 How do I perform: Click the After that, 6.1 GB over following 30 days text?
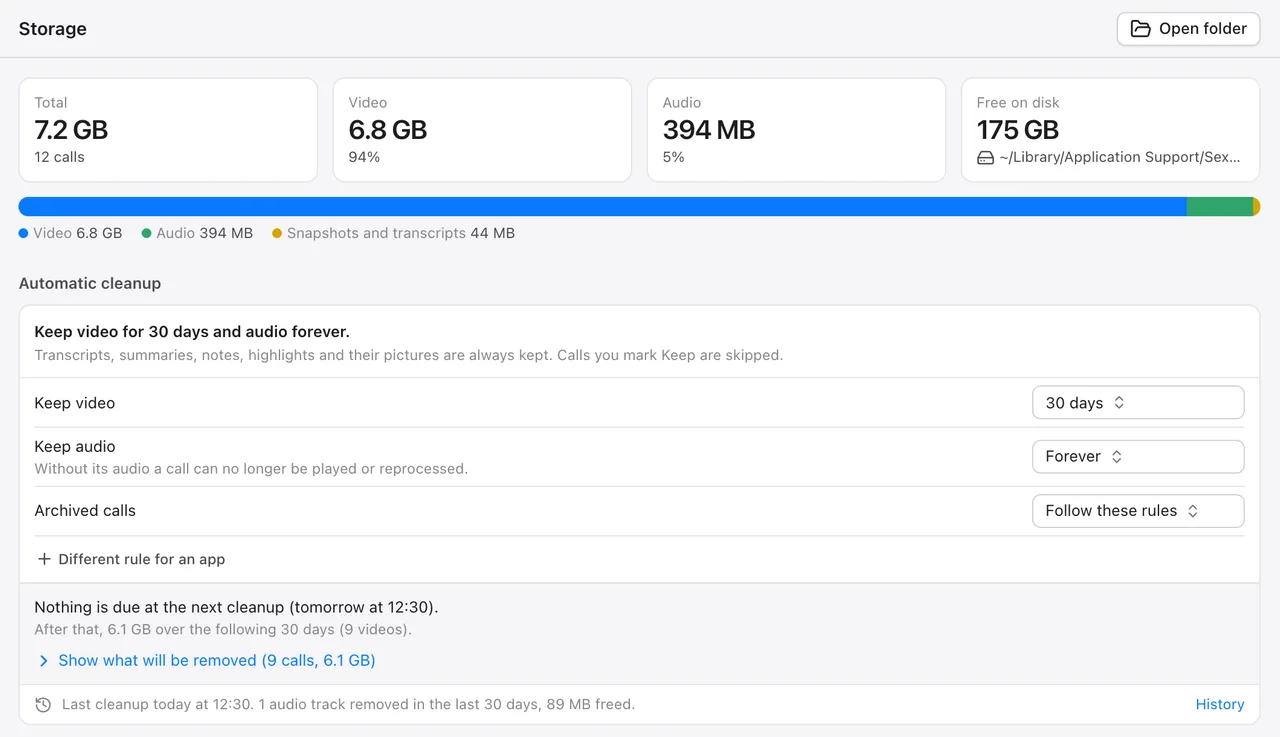(223, 629)
